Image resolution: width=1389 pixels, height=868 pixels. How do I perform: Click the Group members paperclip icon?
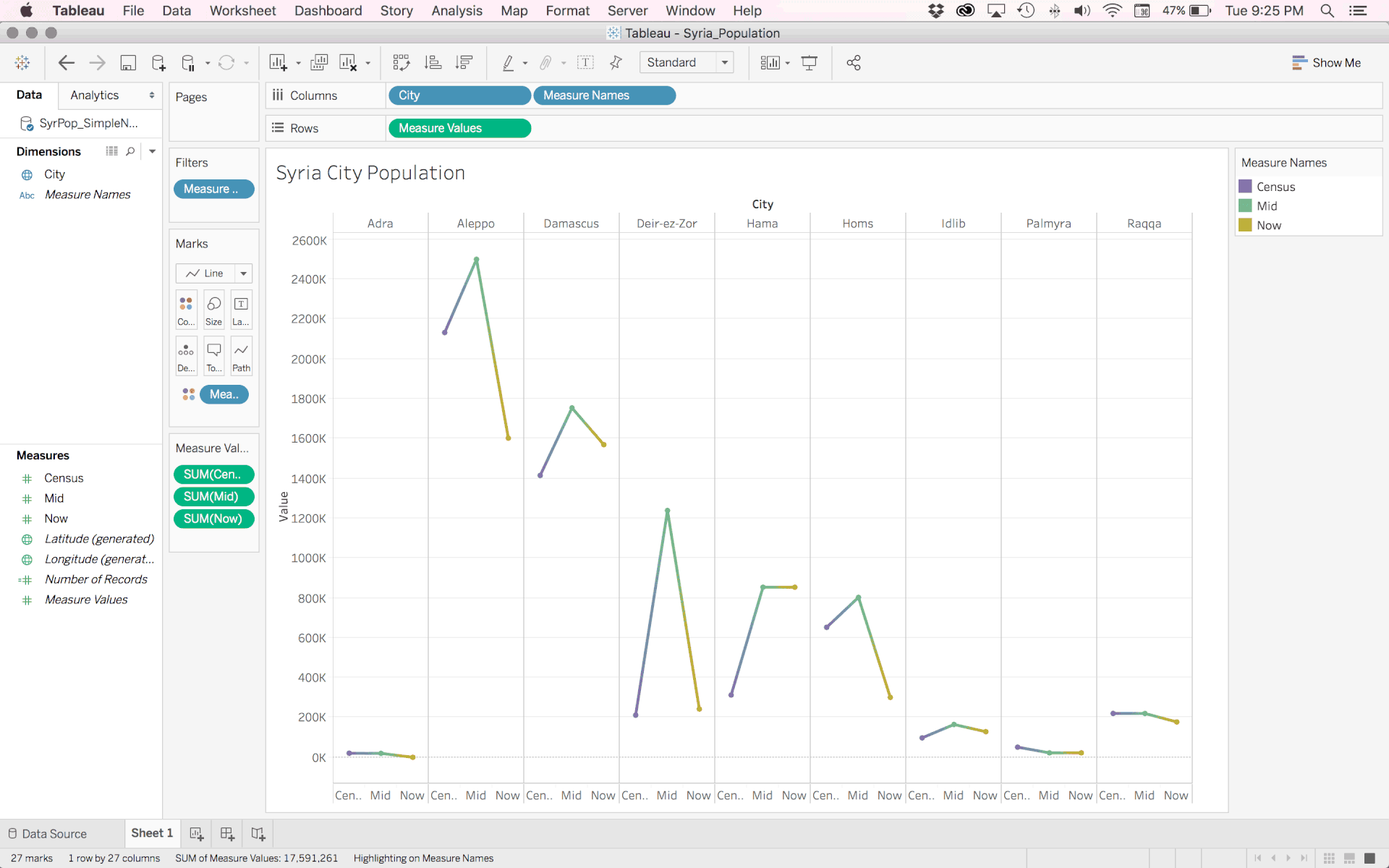546,63
